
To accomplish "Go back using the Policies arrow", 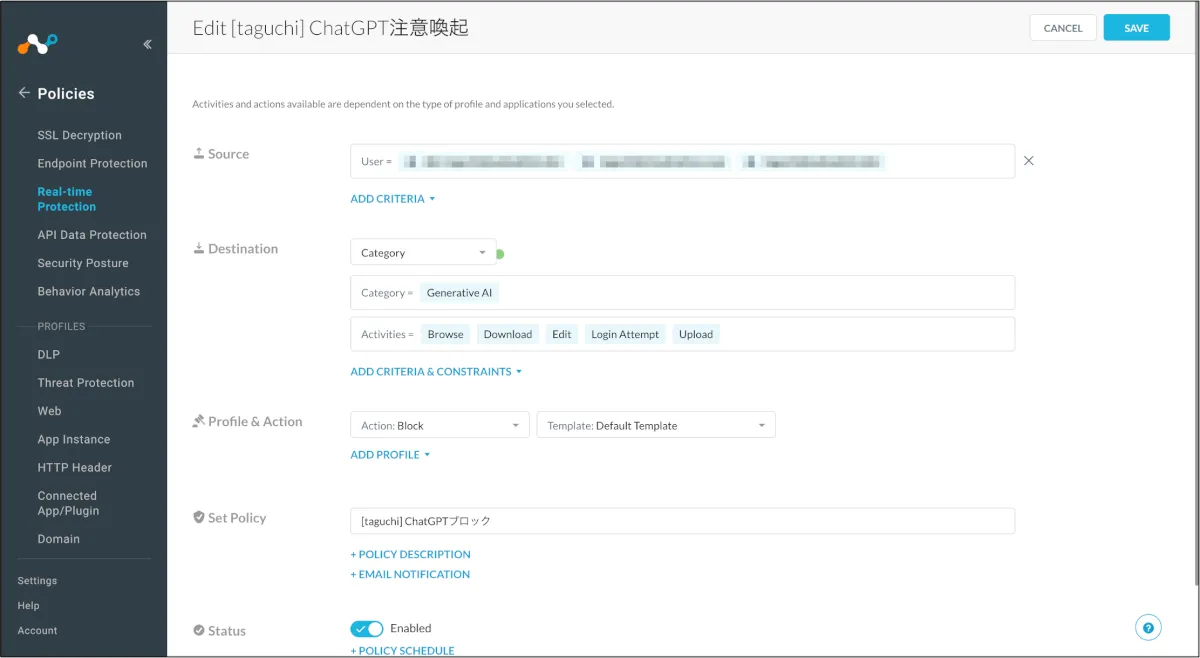I will (x=24, y=93).
